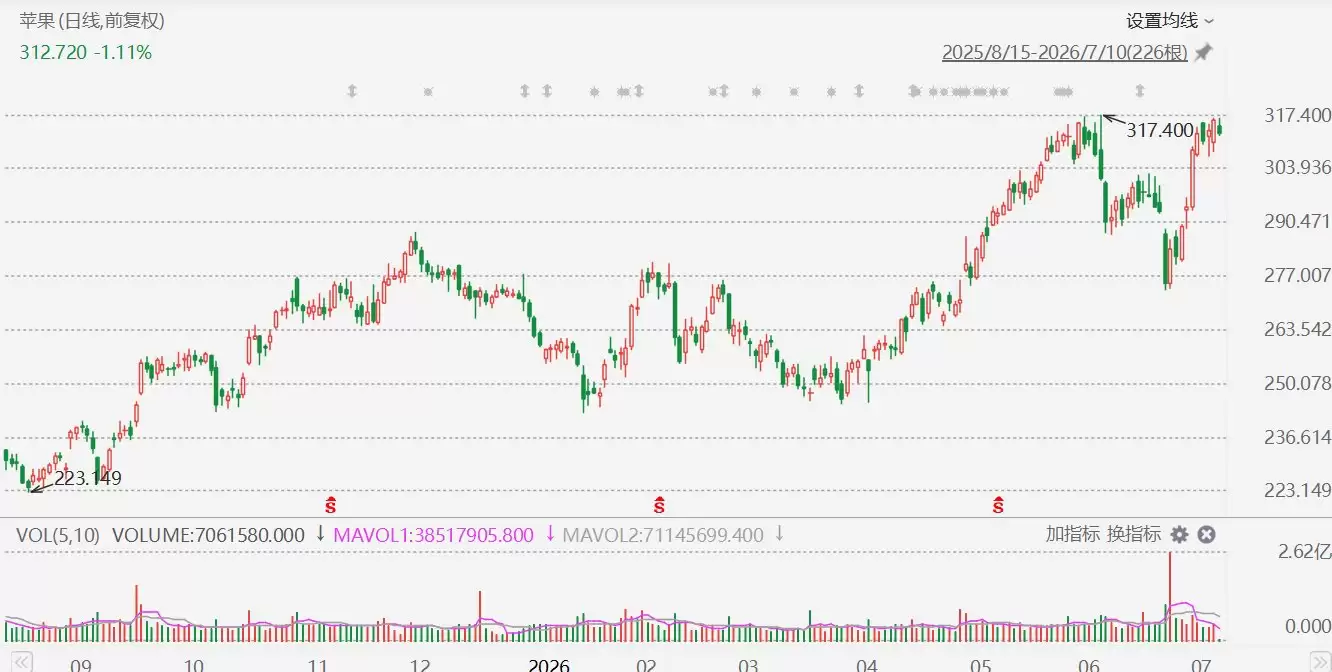
Task: Click the 223.149 low annotation beside arrow
Action: 88,478
